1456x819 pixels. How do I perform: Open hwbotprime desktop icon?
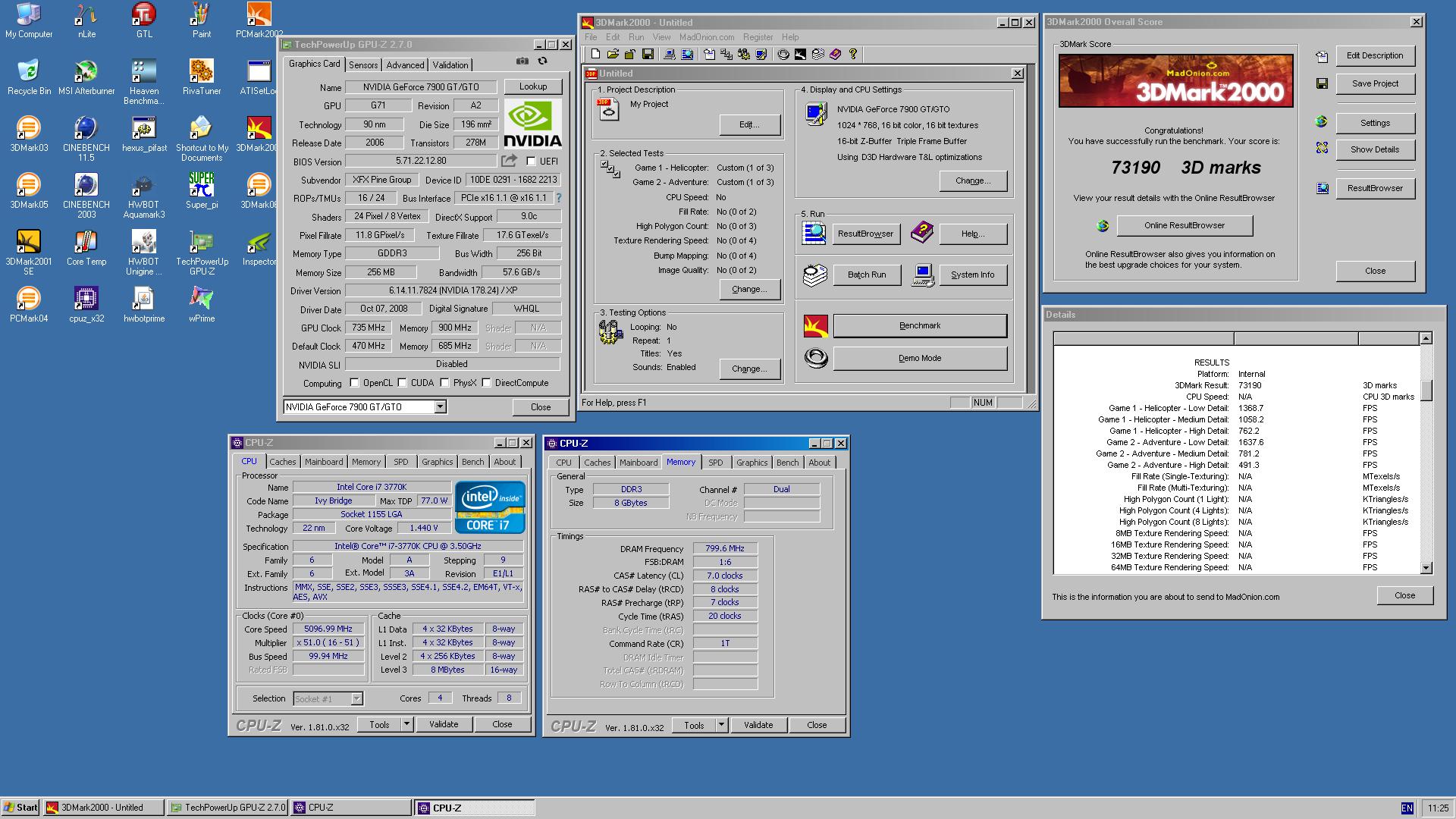click(x=144, y=304)
